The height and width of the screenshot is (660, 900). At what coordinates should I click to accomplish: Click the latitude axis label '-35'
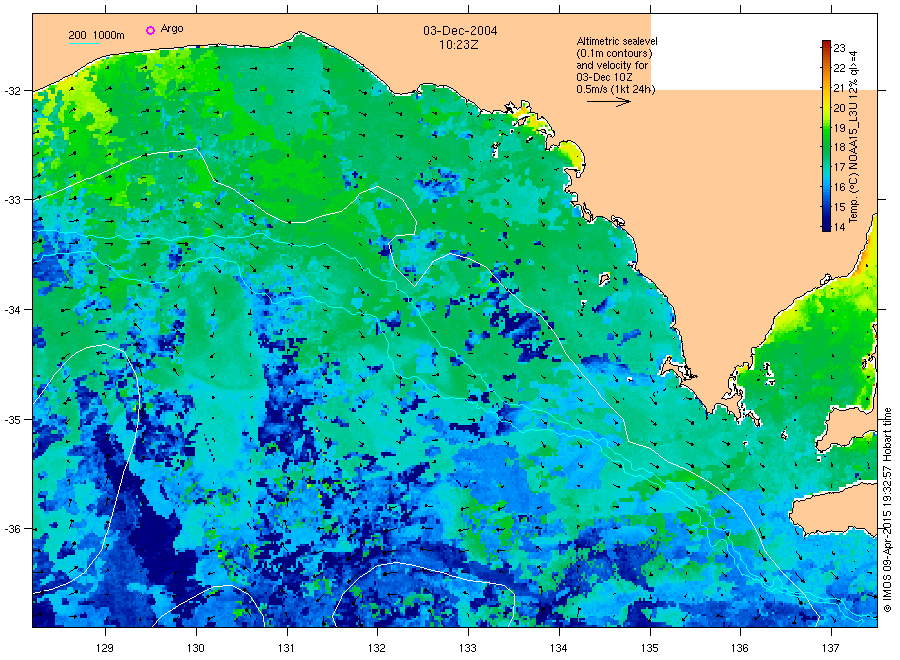[x=12, y=420]
